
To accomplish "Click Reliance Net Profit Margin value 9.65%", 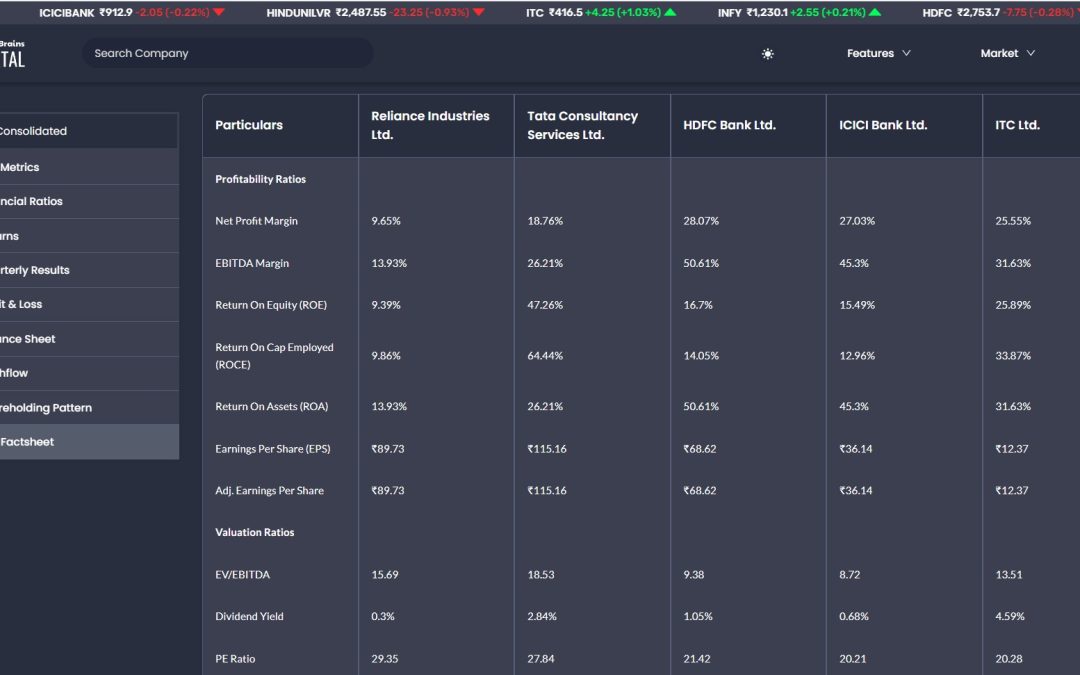I will (386, 221).
